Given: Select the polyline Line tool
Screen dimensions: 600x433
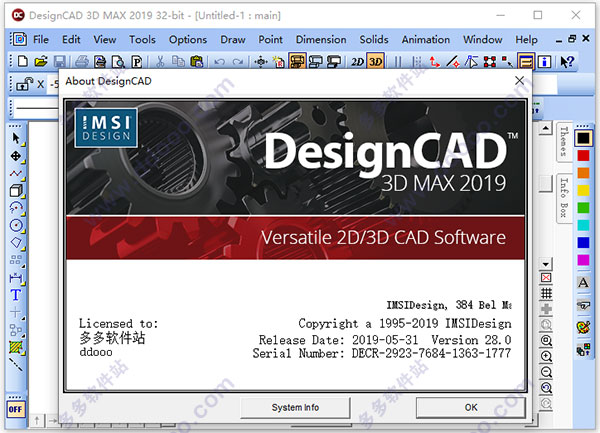Looking at the screenshot, I should (x=16, y=173).
